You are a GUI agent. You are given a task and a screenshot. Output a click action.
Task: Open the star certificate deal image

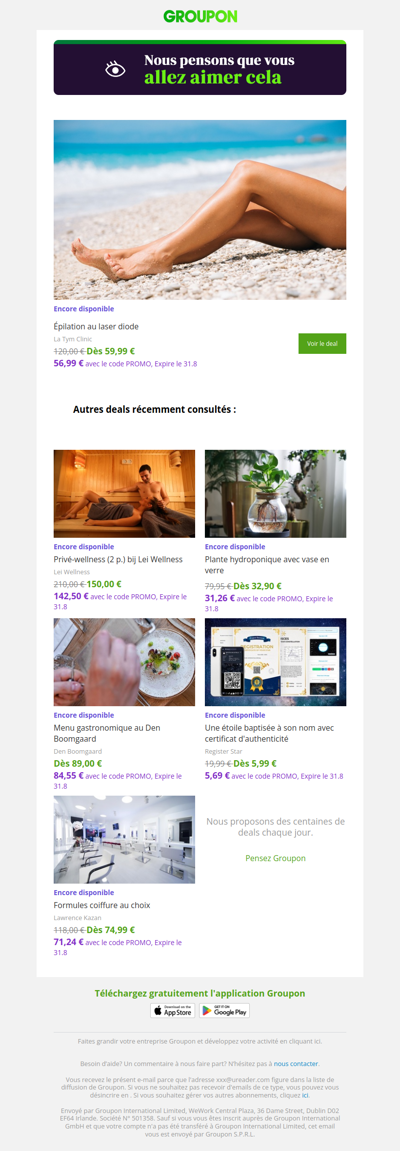275,661
